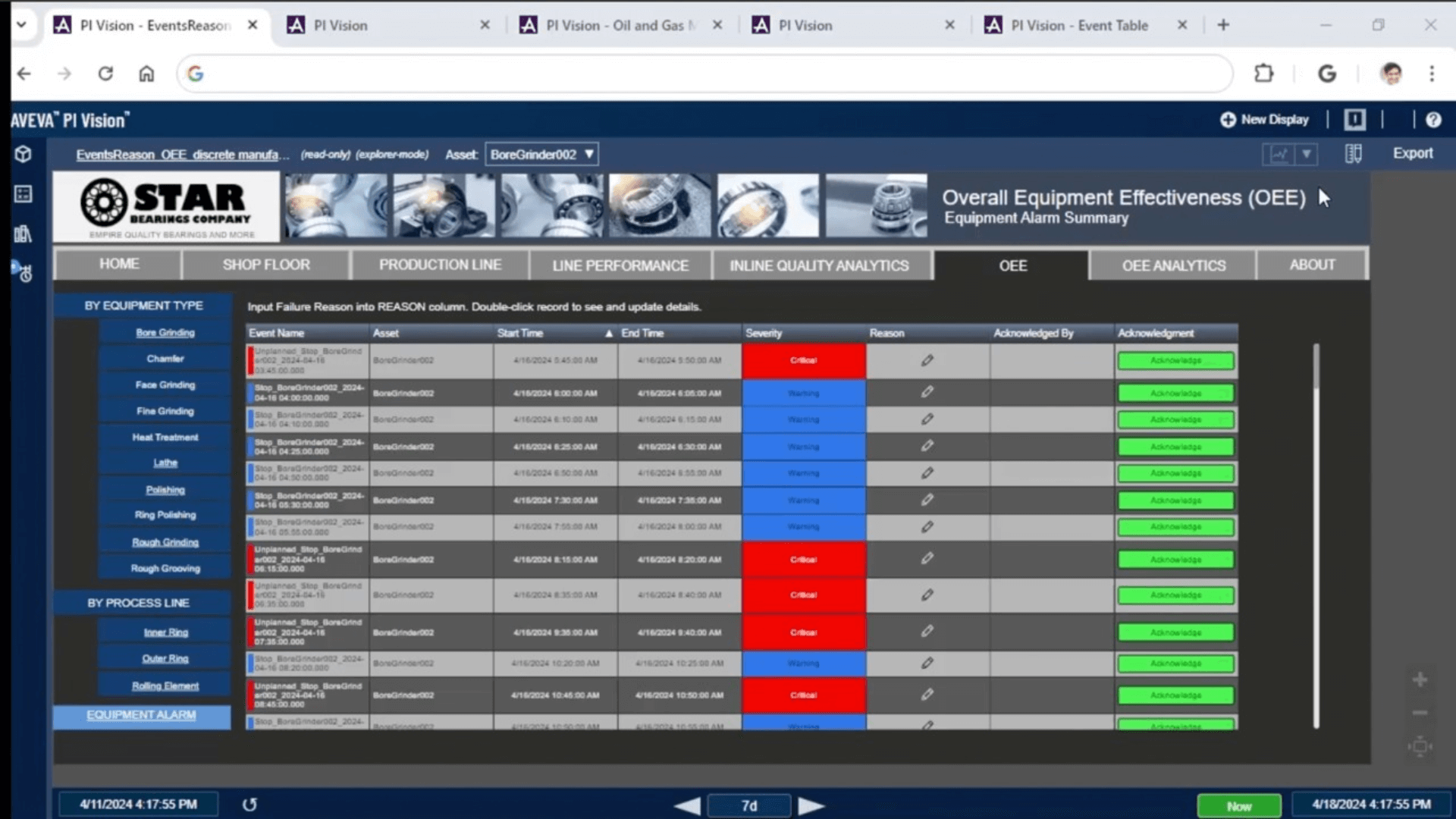The width and height of the screenshot is (1456, 819).
Task: Acknowledge the first Critical alarm event
Action: click(1175, 361)
